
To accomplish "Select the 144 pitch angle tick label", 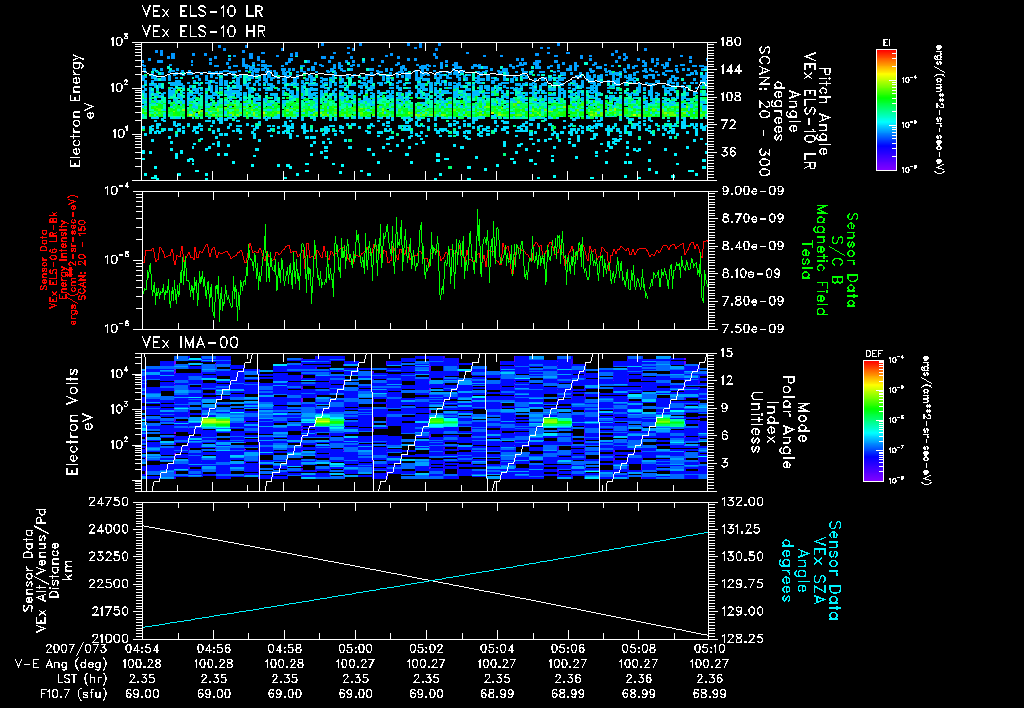I will pyautogui.click(x=731, y=69).
